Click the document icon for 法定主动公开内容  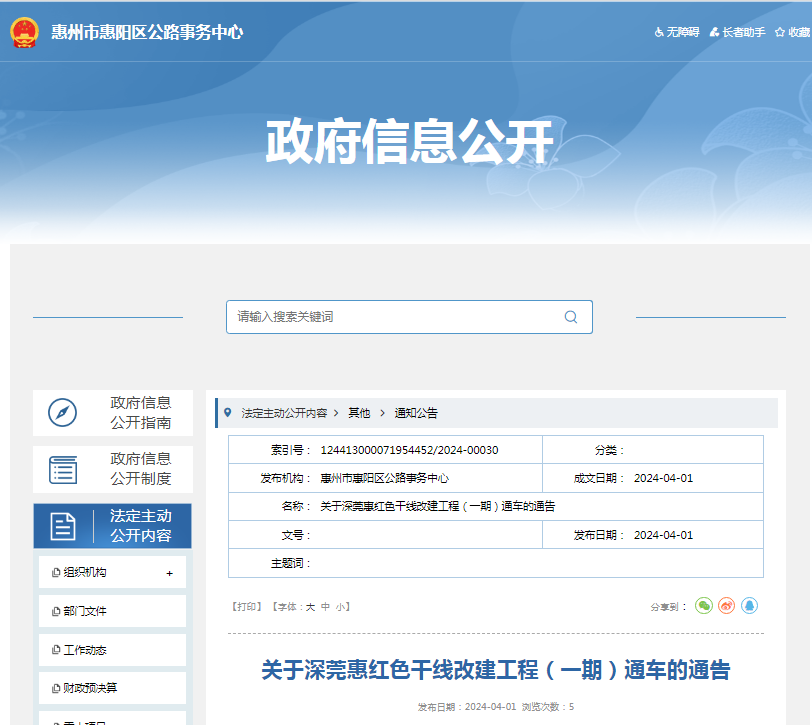63,526
